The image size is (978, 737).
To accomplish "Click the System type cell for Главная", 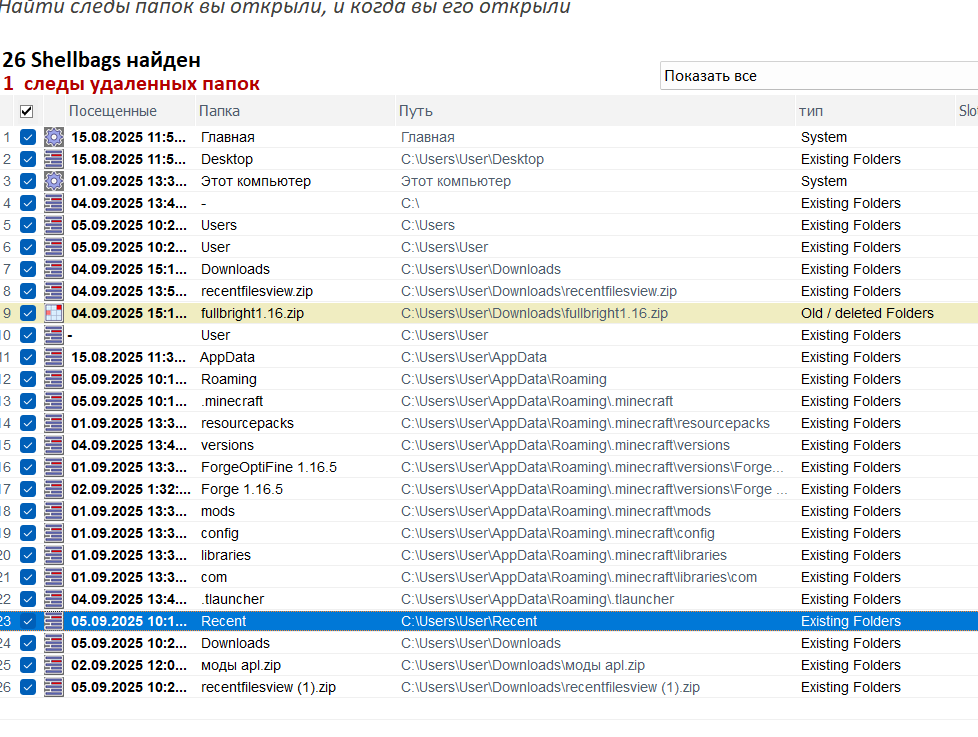I will pyautogui.click(x=824, y=137).
